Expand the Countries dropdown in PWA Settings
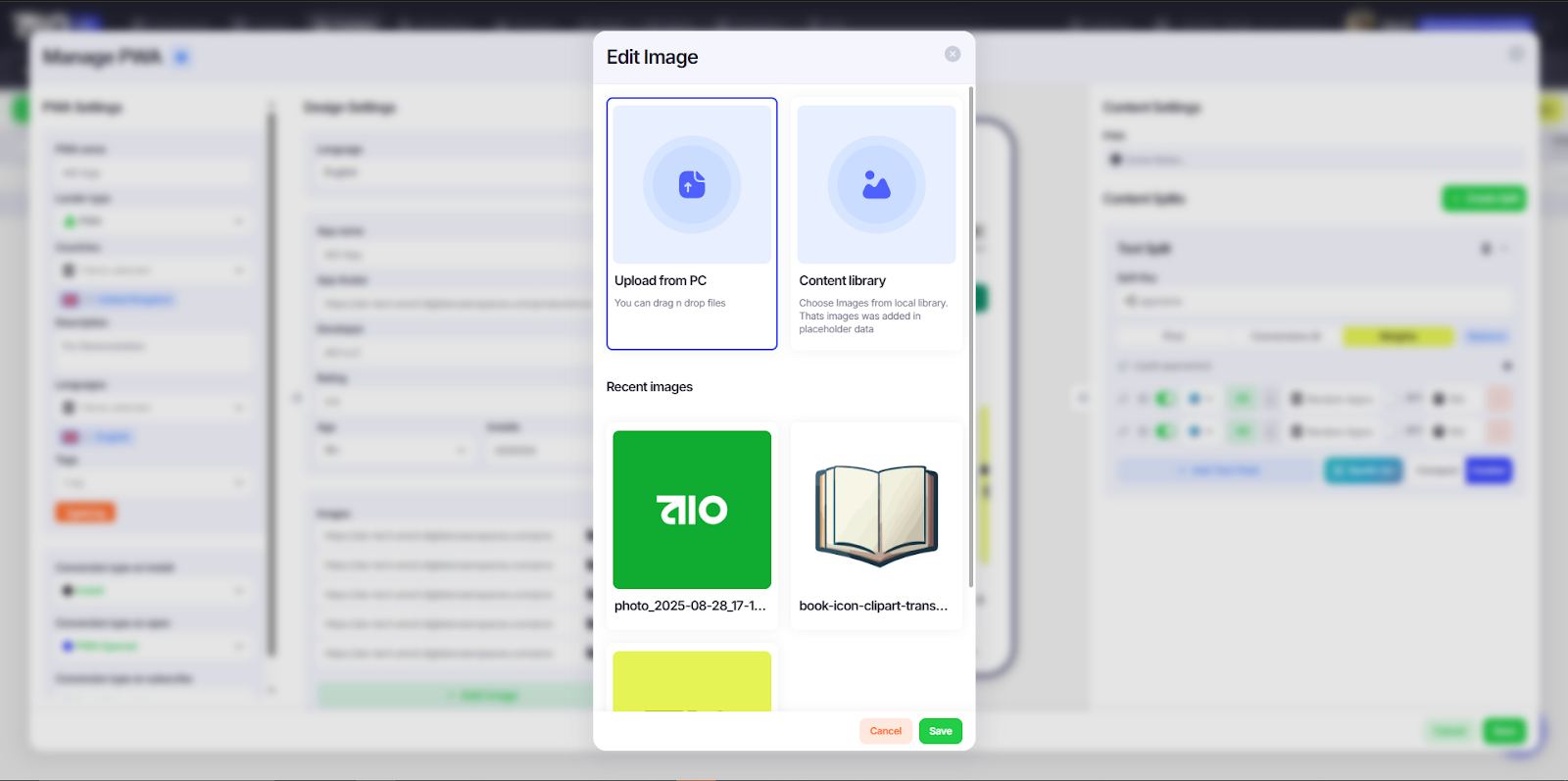Image resolution: width=1568 pixels, height=781 pixels. pos(152,270)
